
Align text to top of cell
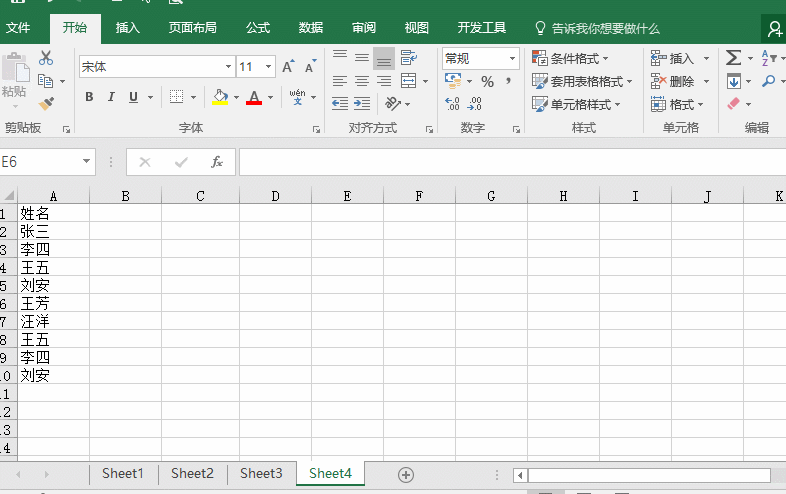coord(340,57)
